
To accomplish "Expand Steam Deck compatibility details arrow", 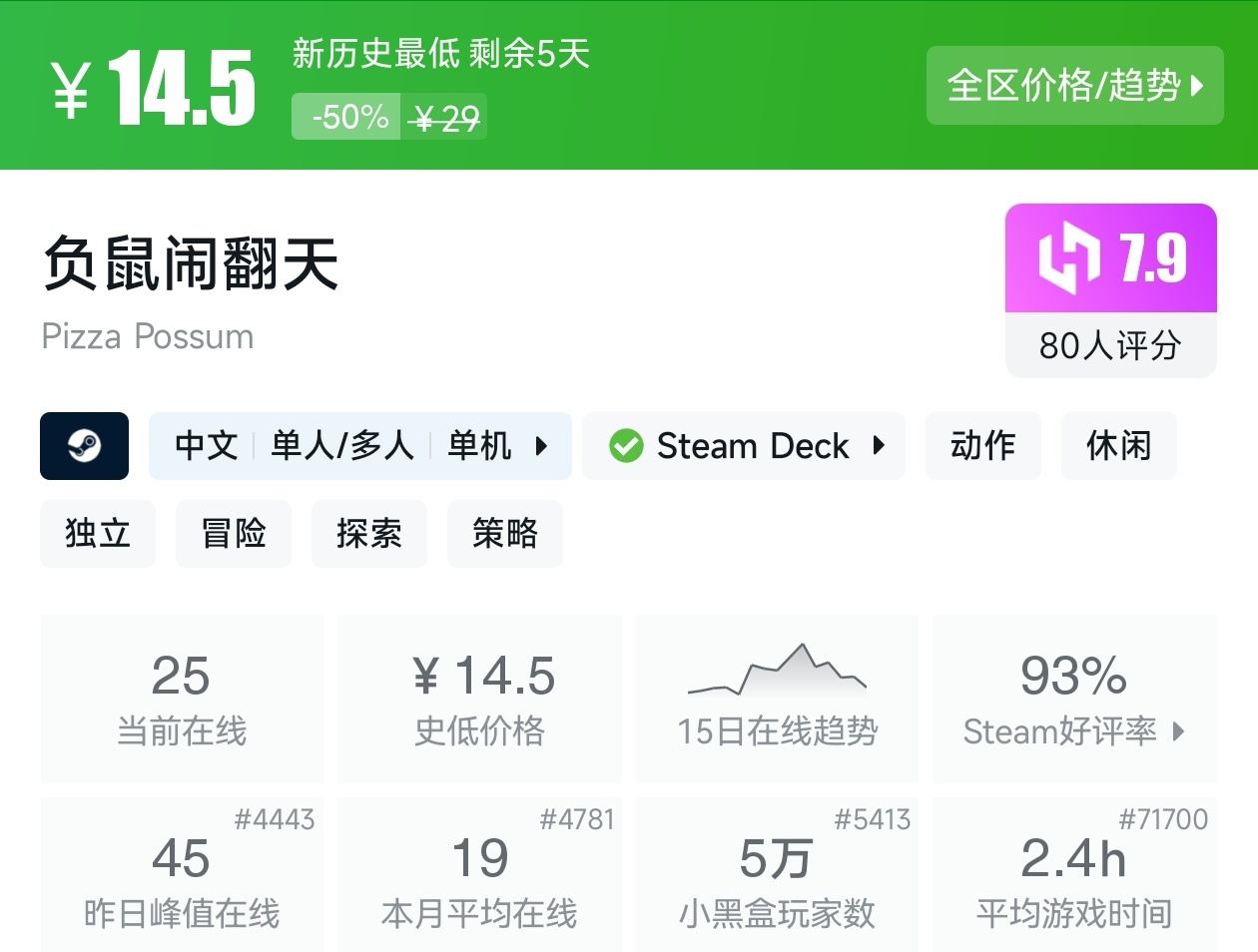I will [x=879, y=446].
